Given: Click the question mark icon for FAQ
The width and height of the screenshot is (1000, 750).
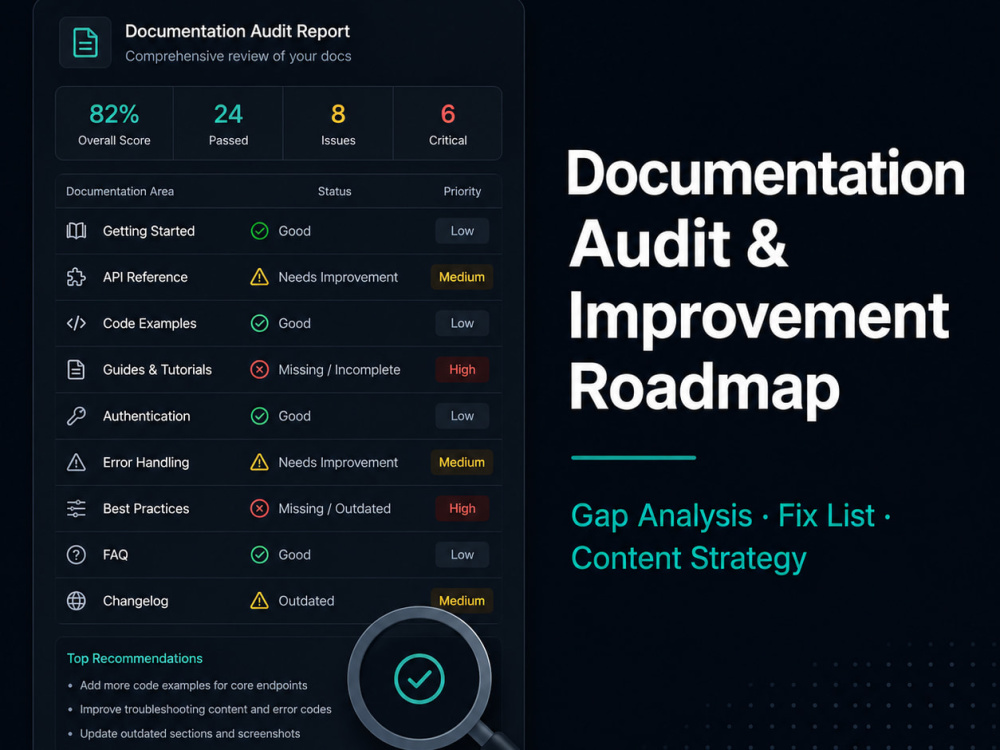Looking at the screenshot, I should click(77, 554).
